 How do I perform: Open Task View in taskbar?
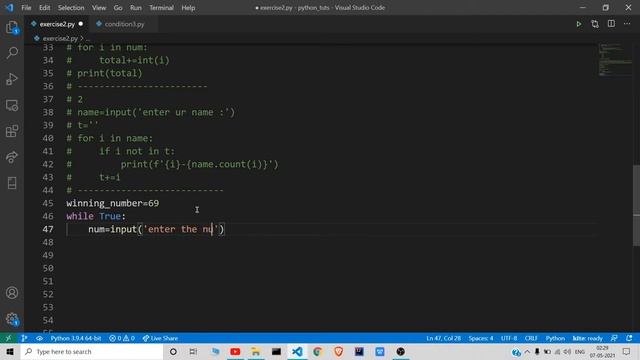click(193, 351)
